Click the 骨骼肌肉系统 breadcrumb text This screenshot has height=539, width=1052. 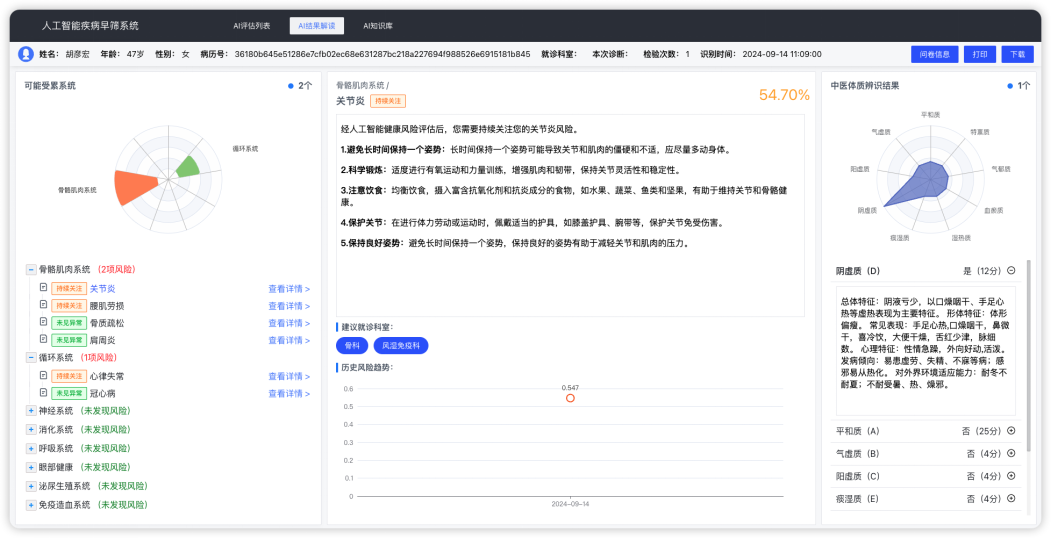tap(360, 85)
